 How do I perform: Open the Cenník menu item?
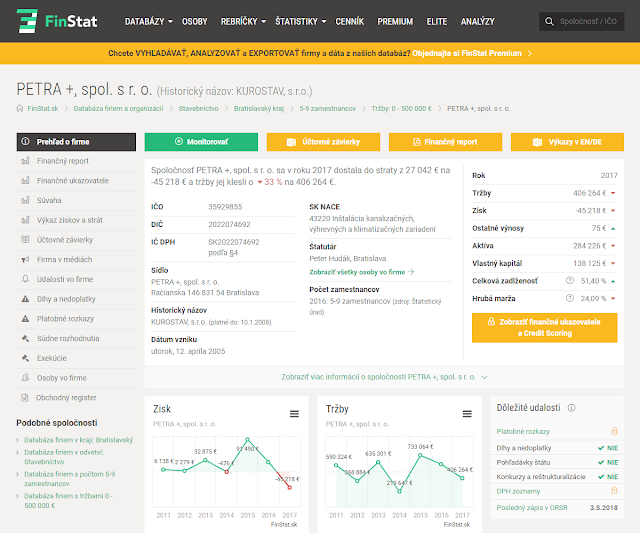tap(349, 22)
